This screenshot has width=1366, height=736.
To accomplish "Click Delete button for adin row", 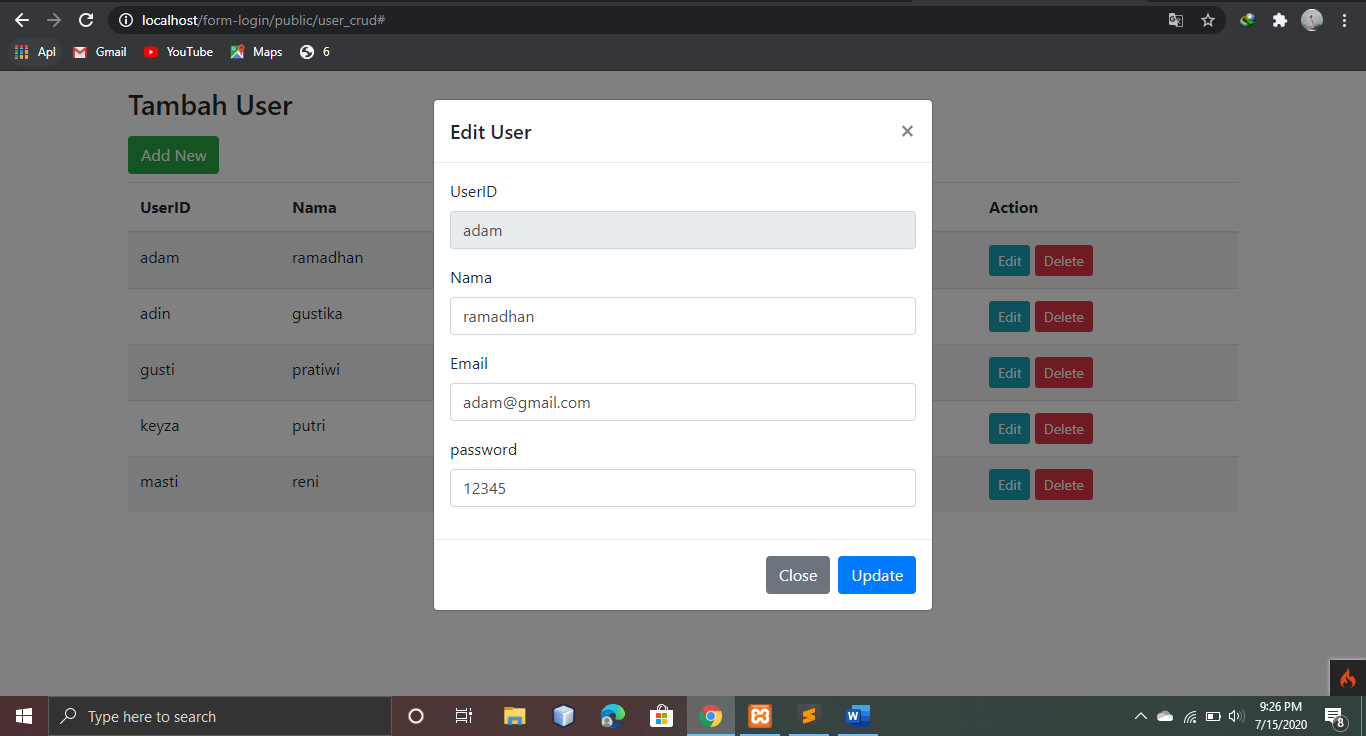I will [1064, 317].
